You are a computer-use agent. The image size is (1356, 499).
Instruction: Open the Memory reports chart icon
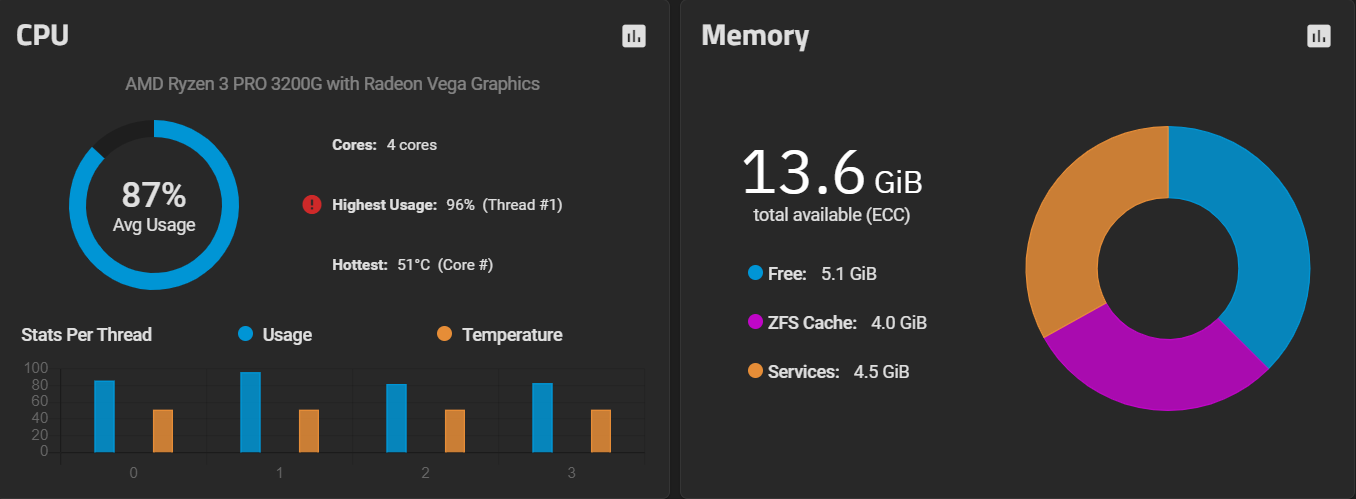click(x=1319, y=36)
